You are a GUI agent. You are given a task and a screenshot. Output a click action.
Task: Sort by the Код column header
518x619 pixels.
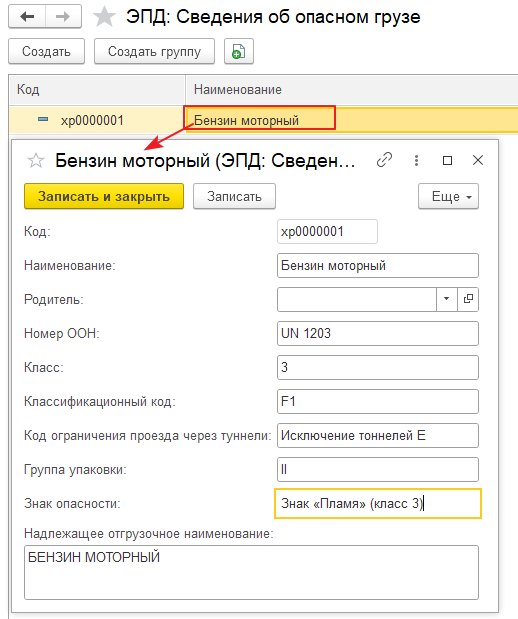[97, 90]
